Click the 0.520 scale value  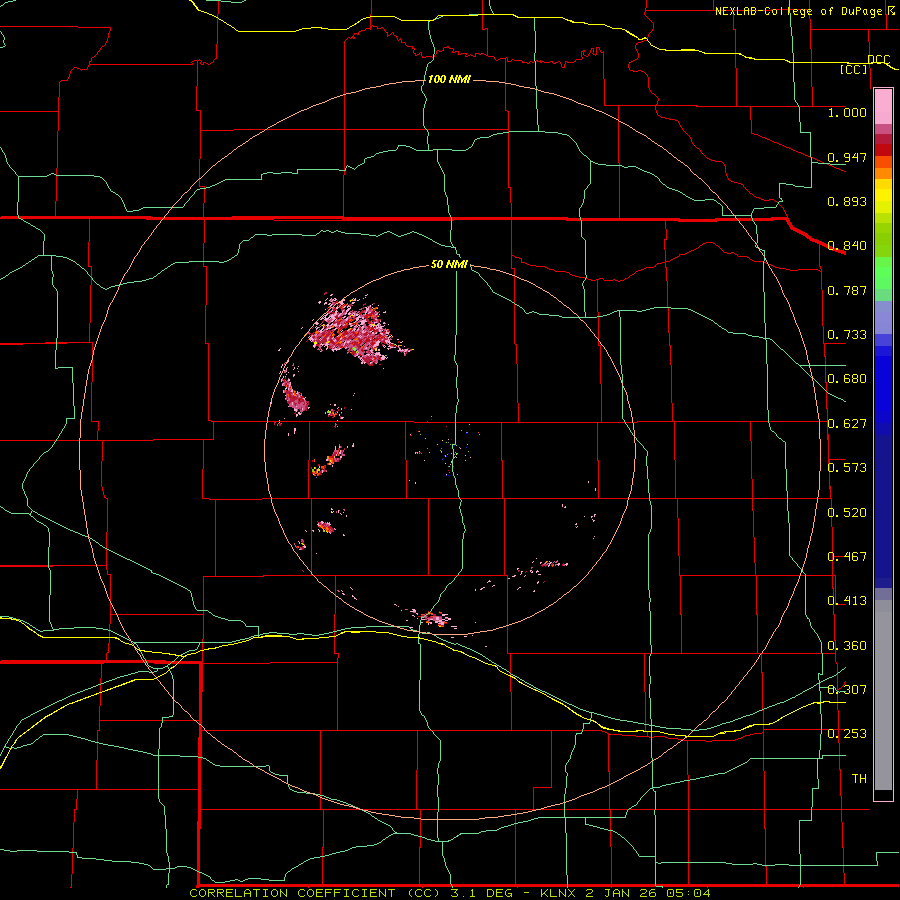click(x=847, y=513)
